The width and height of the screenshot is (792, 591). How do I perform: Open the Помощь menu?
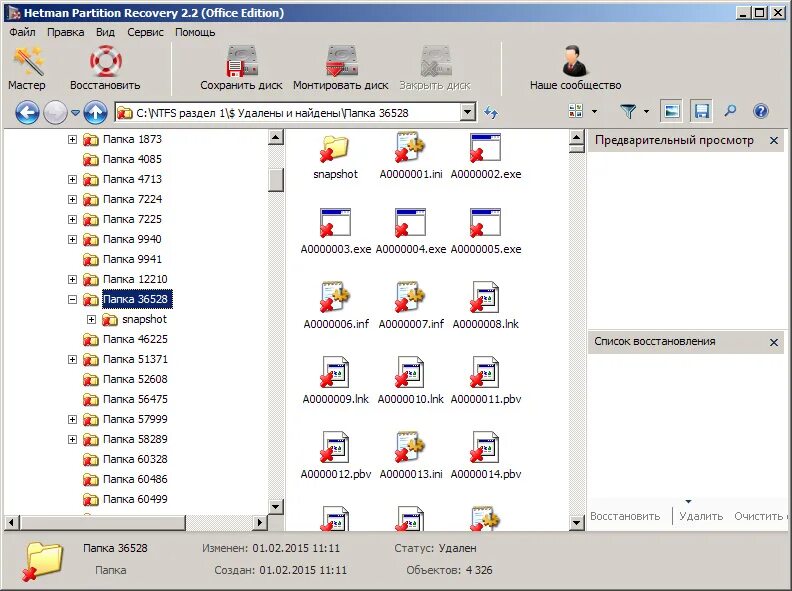195,32
